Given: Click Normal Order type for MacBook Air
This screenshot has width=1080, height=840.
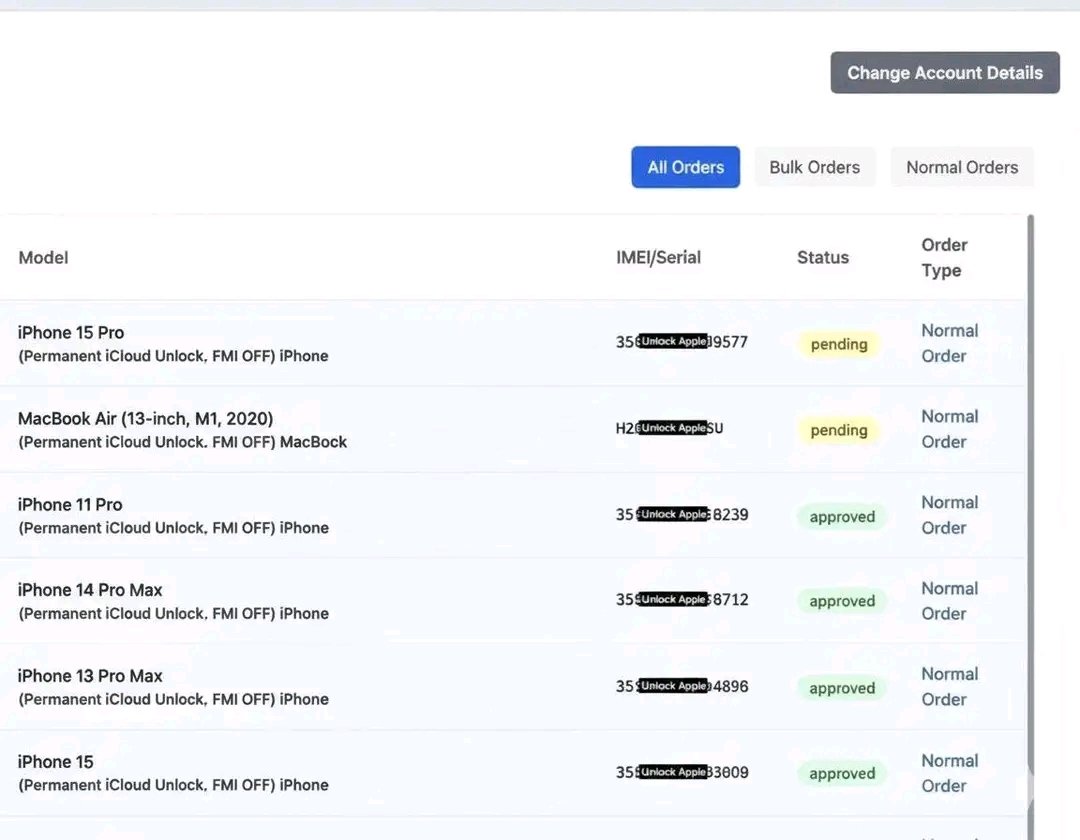Looking at the screenshot, I should click(x=949, y=429).
